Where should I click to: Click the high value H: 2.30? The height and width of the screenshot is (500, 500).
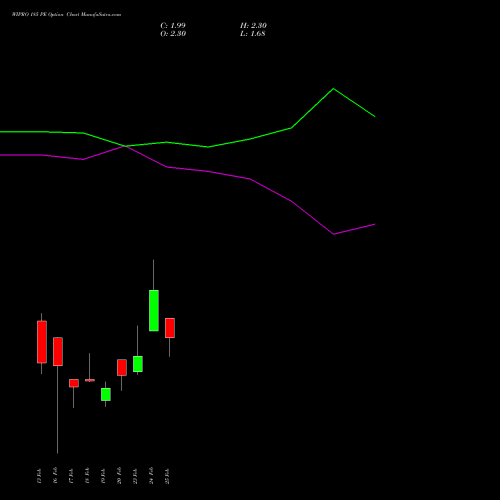tap(253, 26)
